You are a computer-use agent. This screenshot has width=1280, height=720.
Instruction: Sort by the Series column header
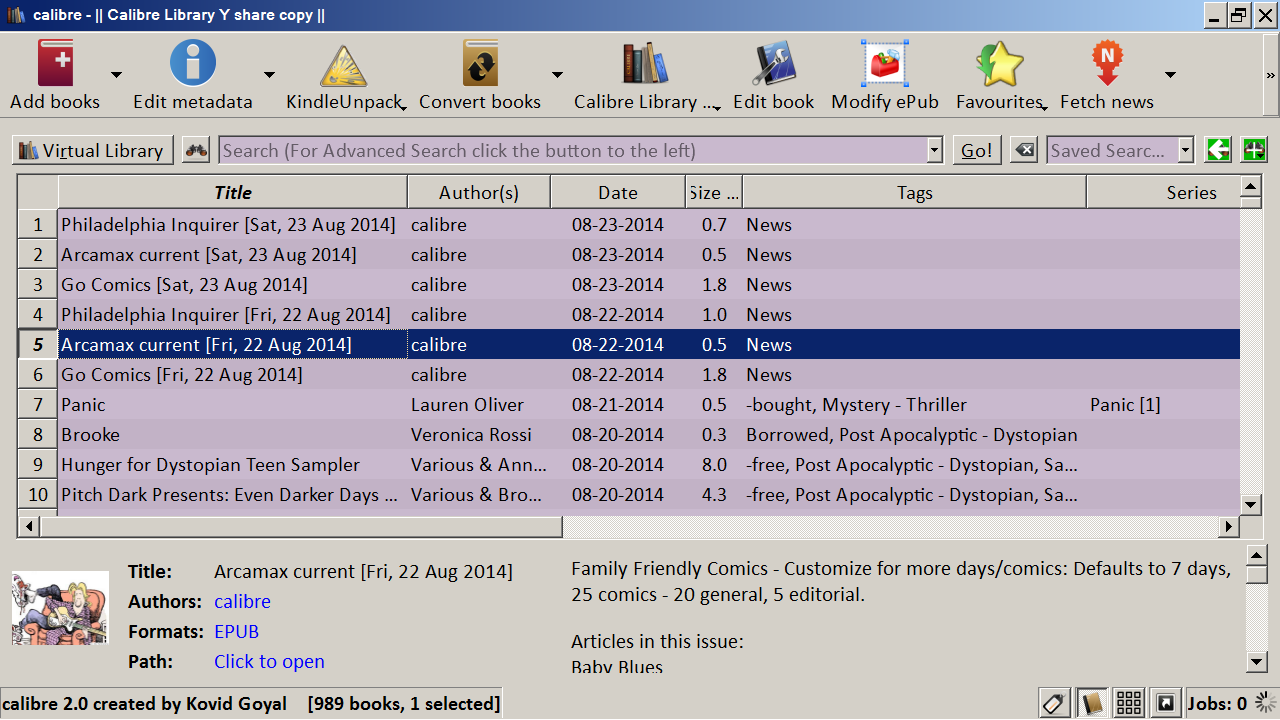(1163, 192)
